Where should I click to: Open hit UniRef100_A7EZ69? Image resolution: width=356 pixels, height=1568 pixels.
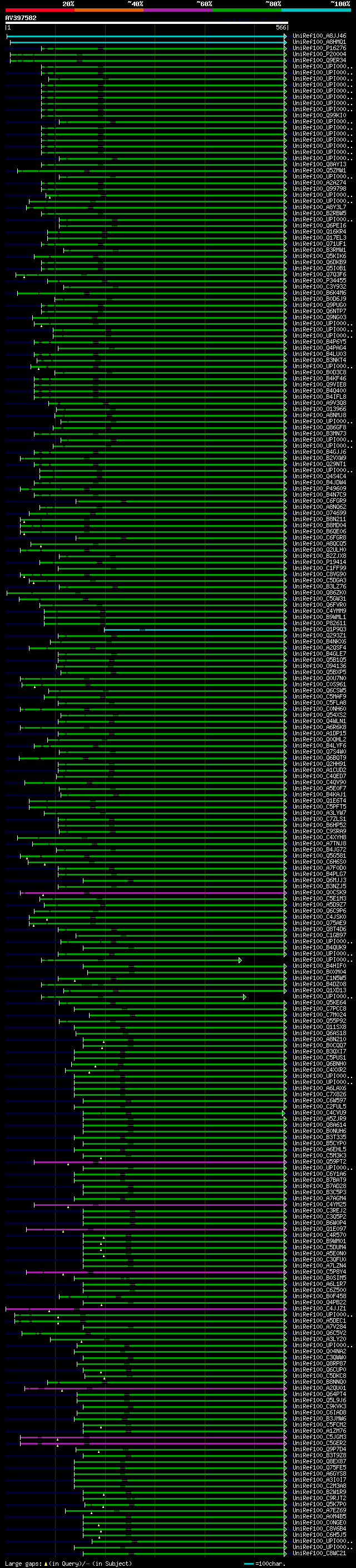[x=319, y=1510]
